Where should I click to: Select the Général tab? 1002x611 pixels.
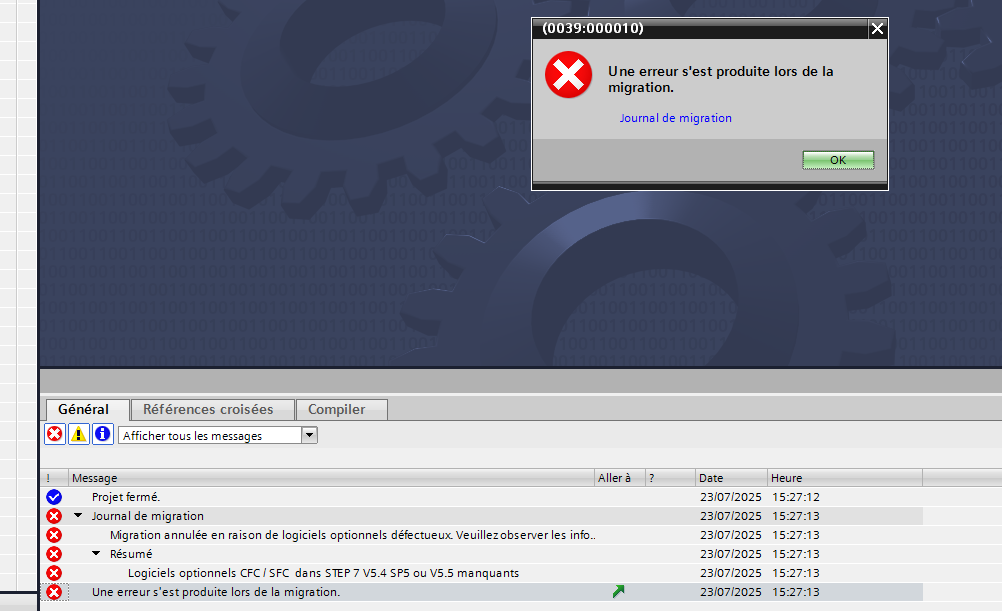[84, 409]
